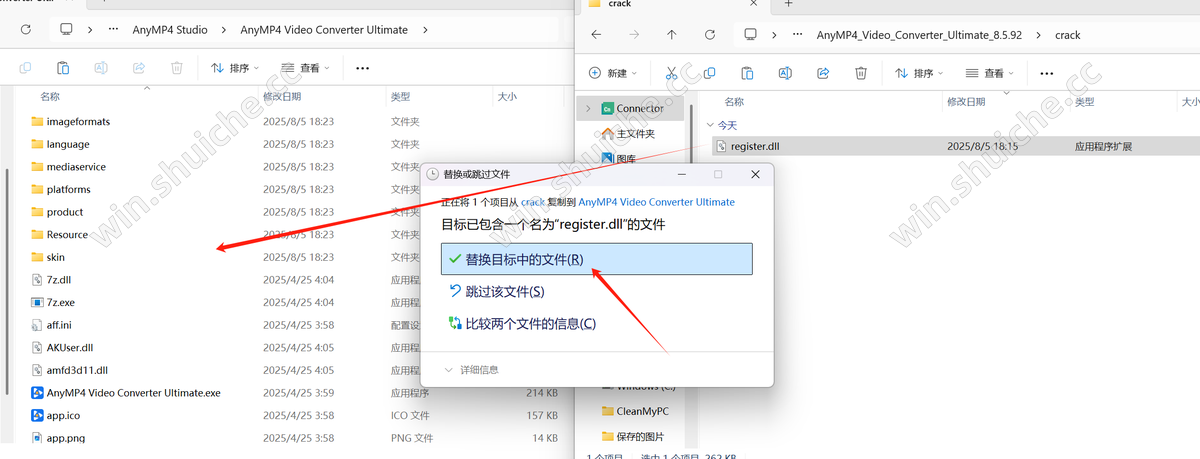Refresh the crack window

(x=709, y=35)
